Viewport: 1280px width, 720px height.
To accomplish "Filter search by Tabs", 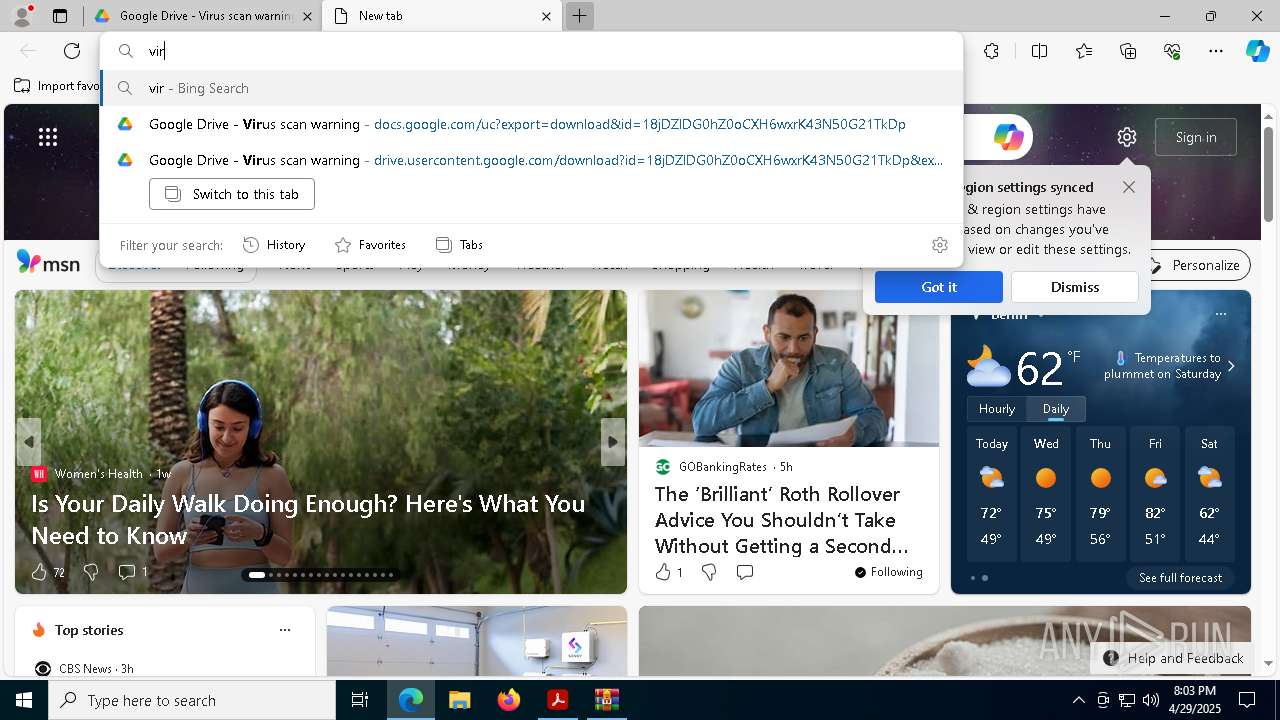I will (459, 245).
